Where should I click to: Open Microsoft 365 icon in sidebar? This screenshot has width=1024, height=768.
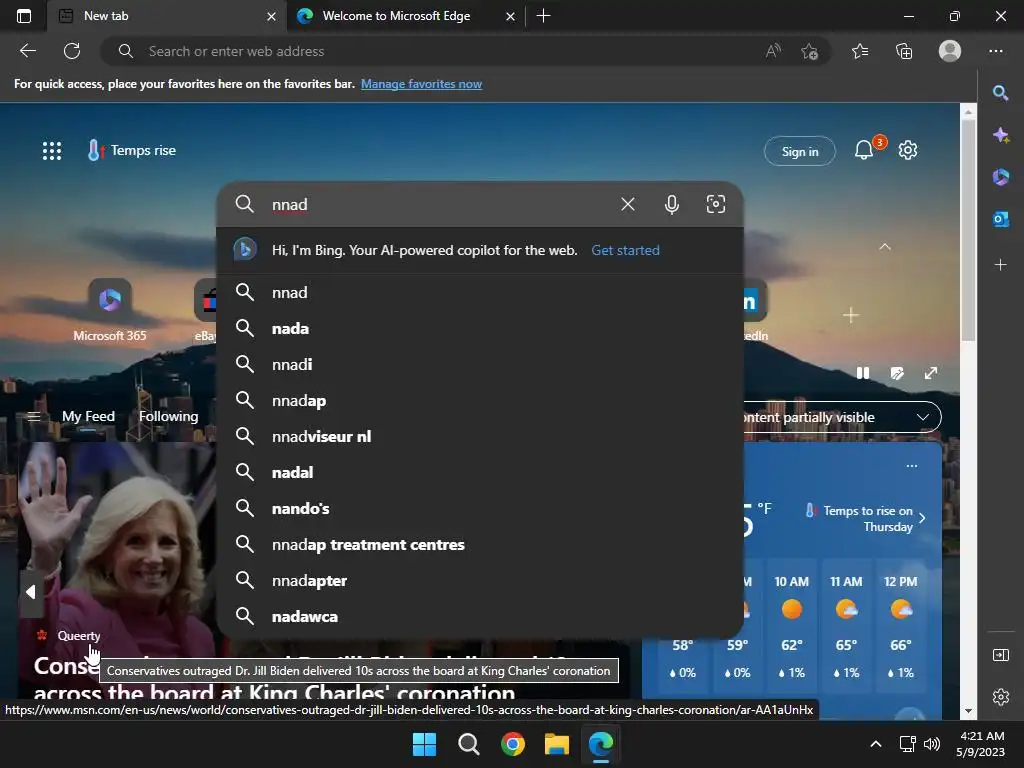tap(1000, 177)
